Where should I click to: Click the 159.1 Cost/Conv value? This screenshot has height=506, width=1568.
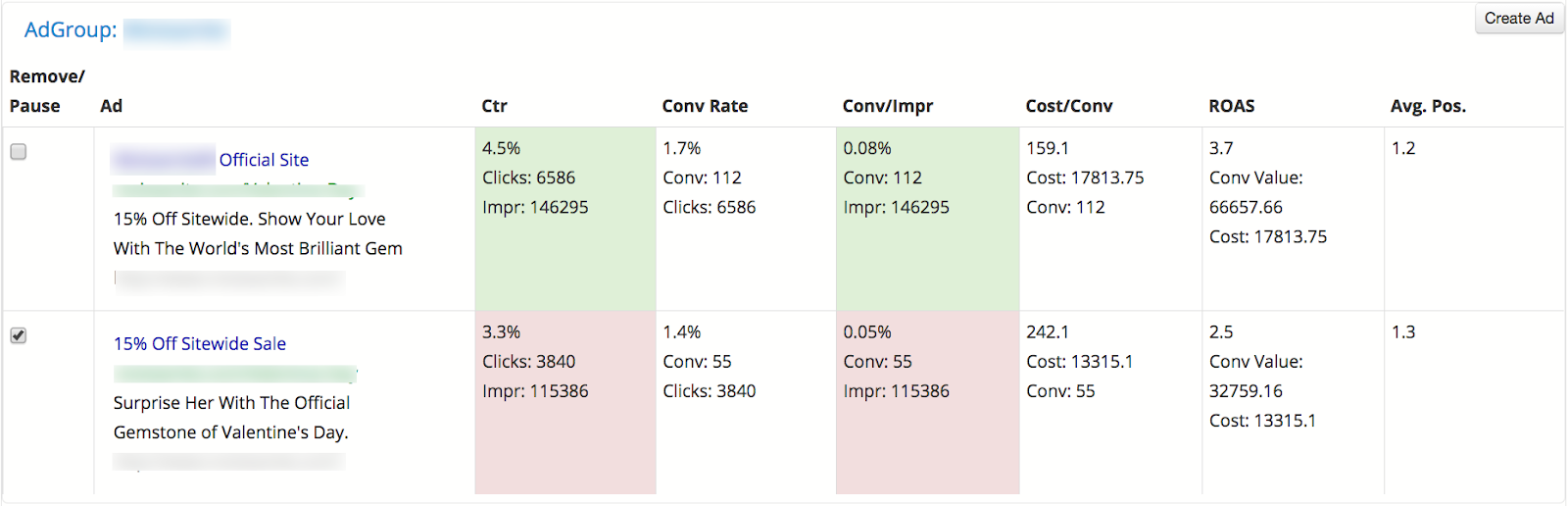pyautogui.click(x=1048, y=148)
